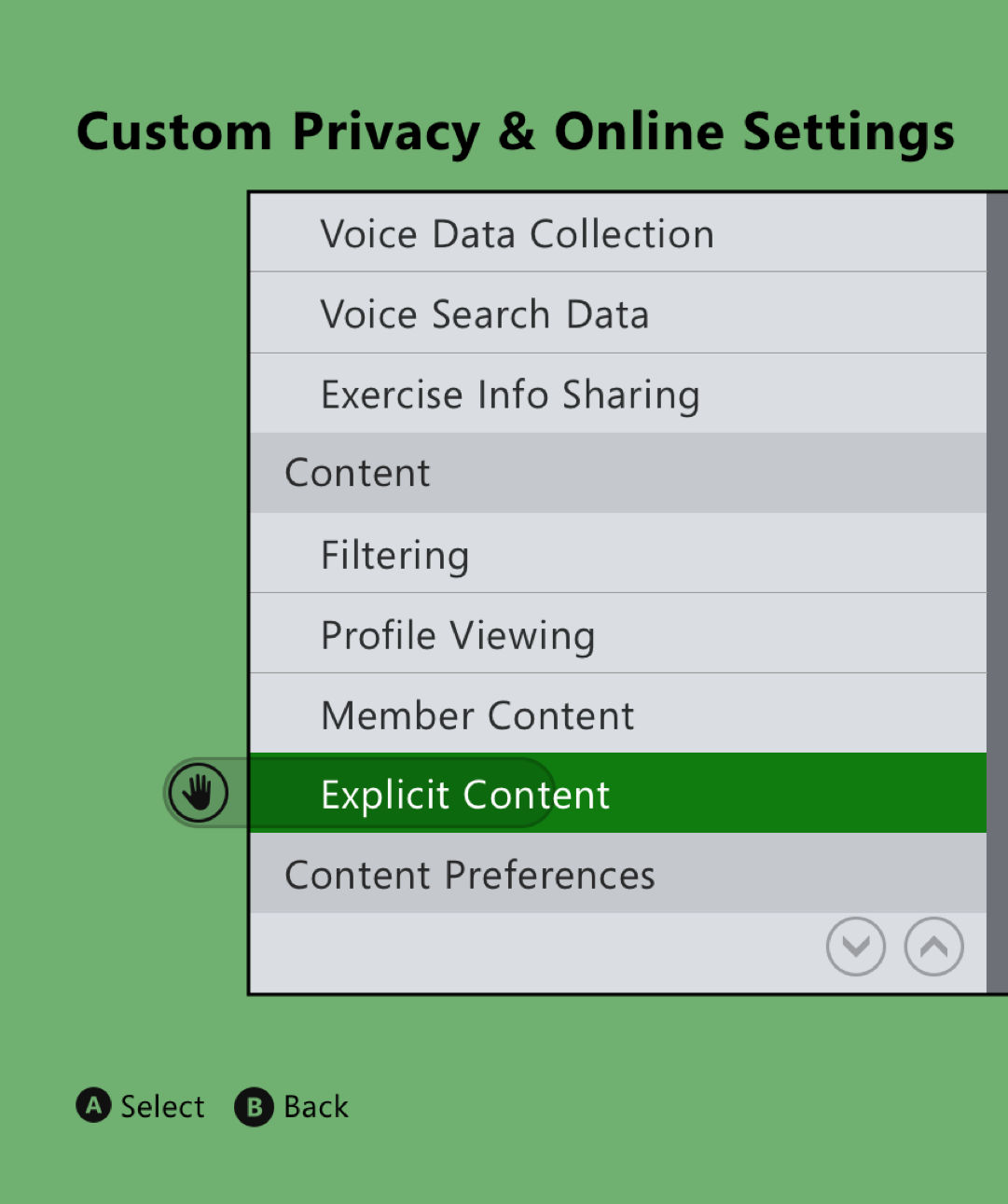Click the Select label

[x=162, y=1107]
